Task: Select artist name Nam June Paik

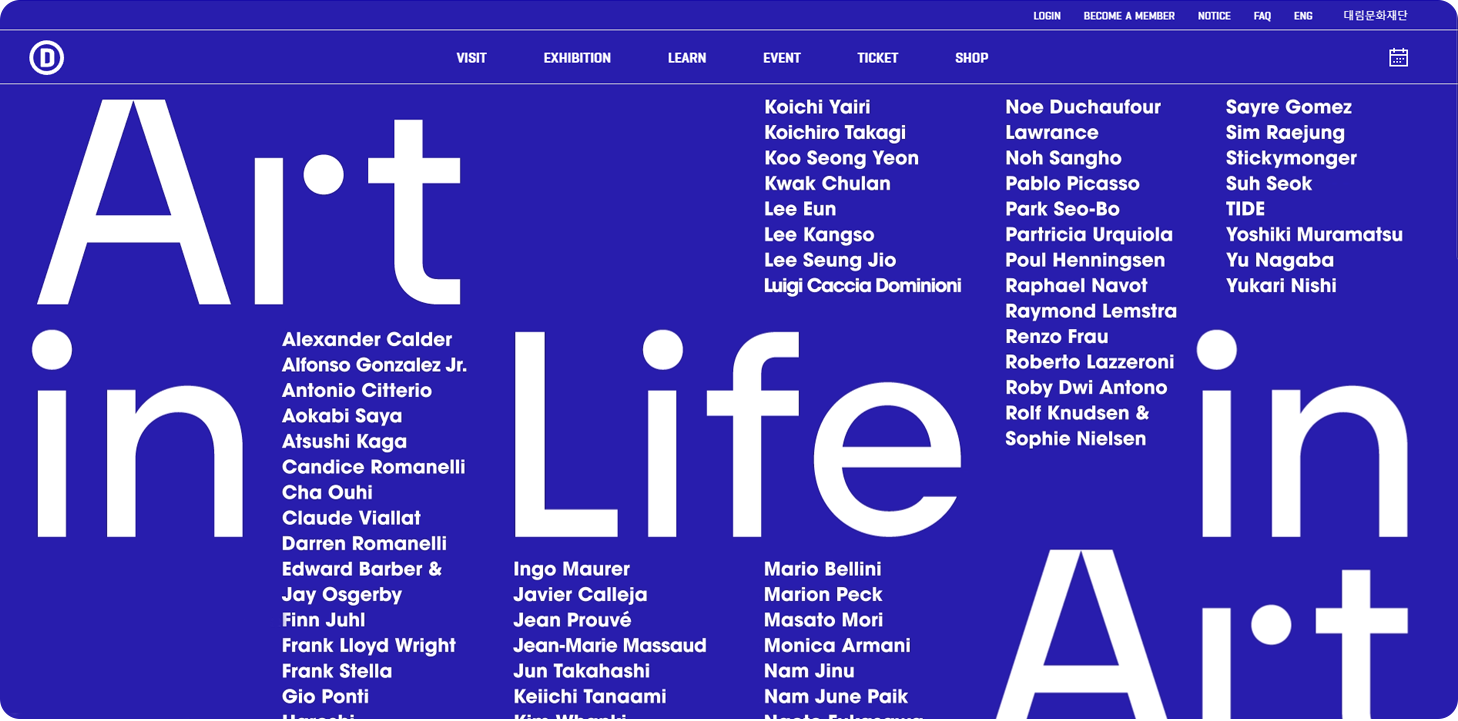Action: point(836,697)
